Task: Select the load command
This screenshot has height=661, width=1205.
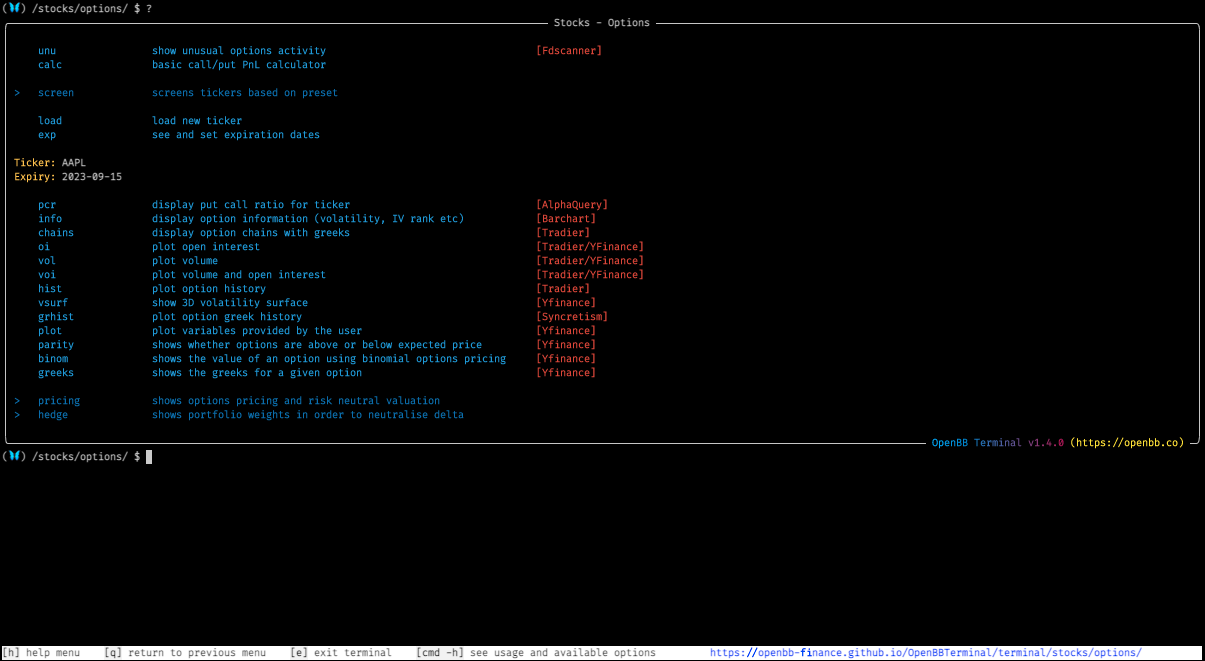Action: point(50,121)
